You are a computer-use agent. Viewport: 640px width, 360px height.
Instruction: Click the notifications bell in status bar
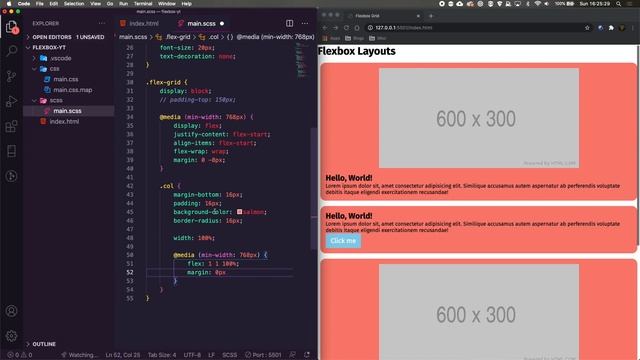307,355
